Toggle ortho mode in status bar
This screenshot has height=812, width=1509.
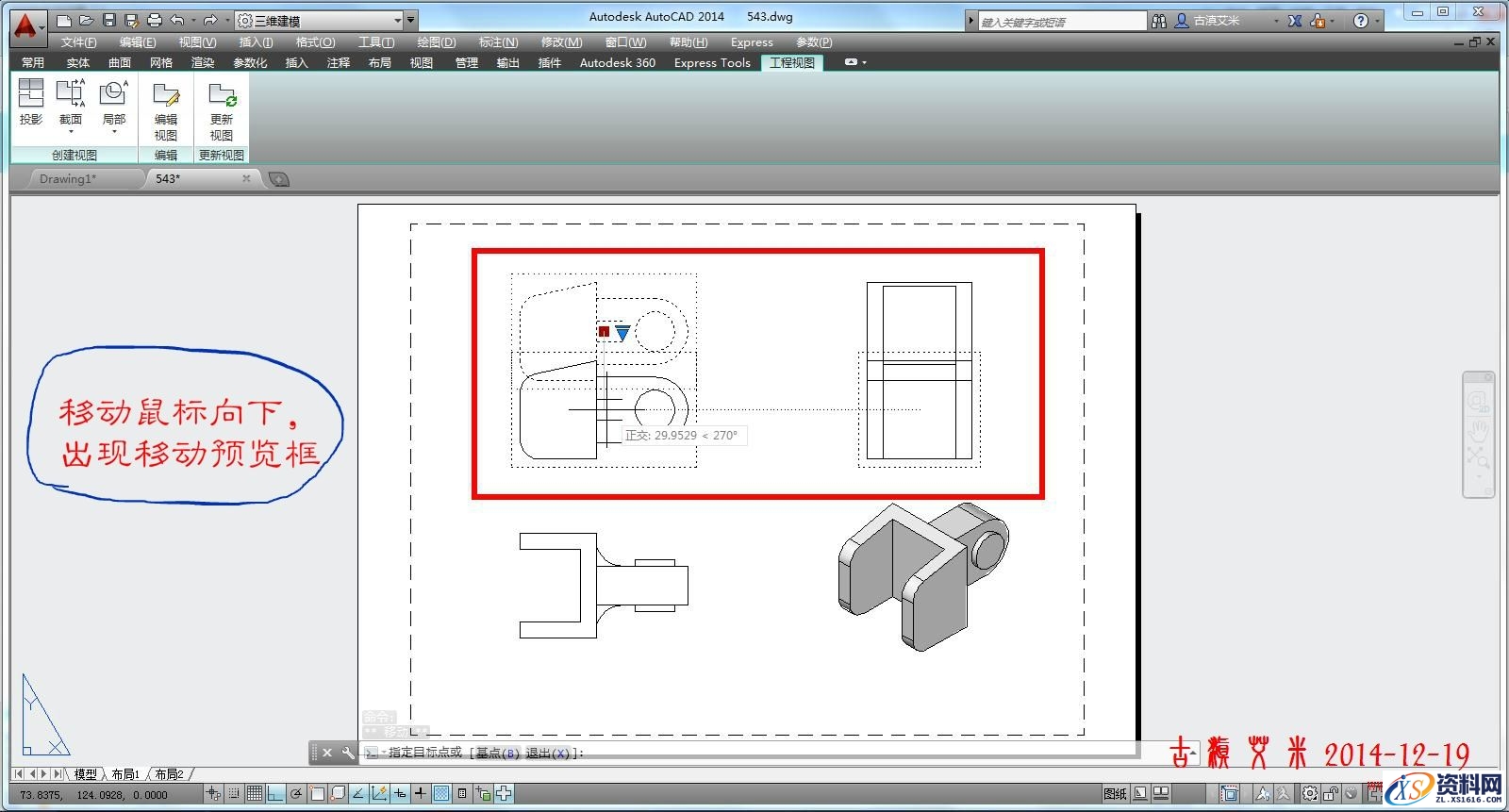pyautogui.click(x=275, y=794)
